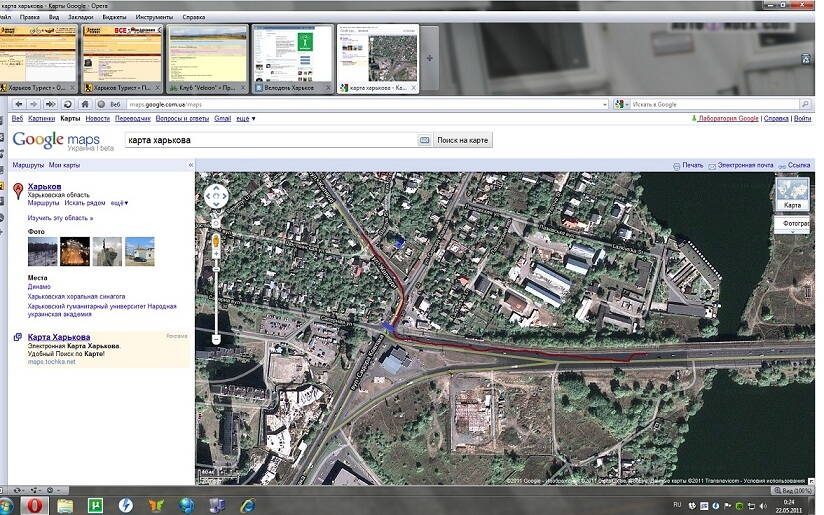The height and width of the screenshot is (515, 824).
Task: Collapse the left panel with double chevron
Action: (190, 165)
